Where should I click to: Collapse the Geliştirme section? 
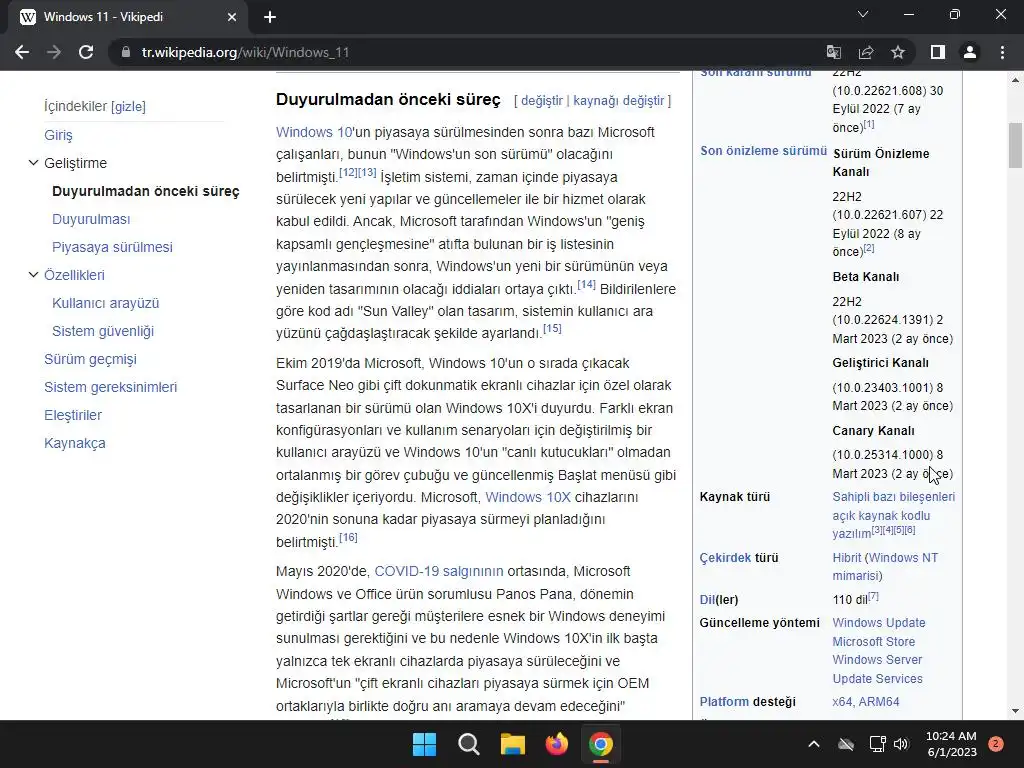pos(33,163)
